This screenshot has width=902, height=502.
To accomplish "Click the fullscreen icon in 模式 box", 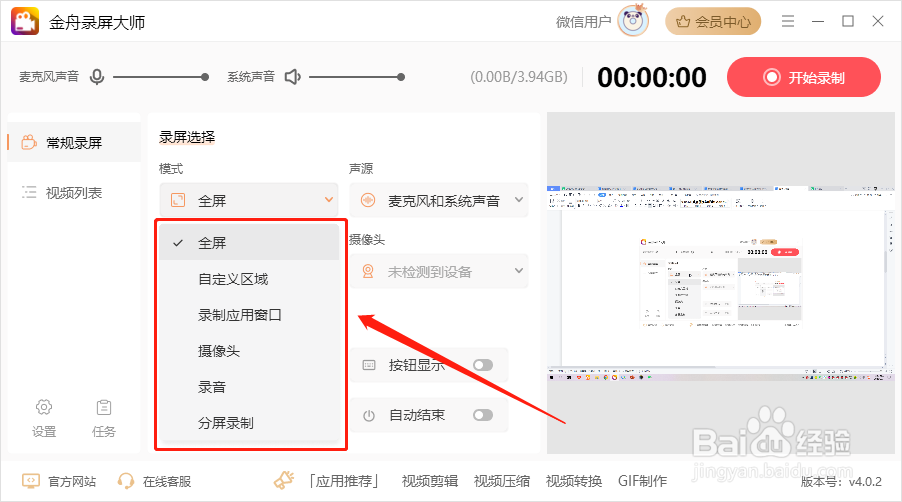I will pyautogui.click(x=178, y=200).
